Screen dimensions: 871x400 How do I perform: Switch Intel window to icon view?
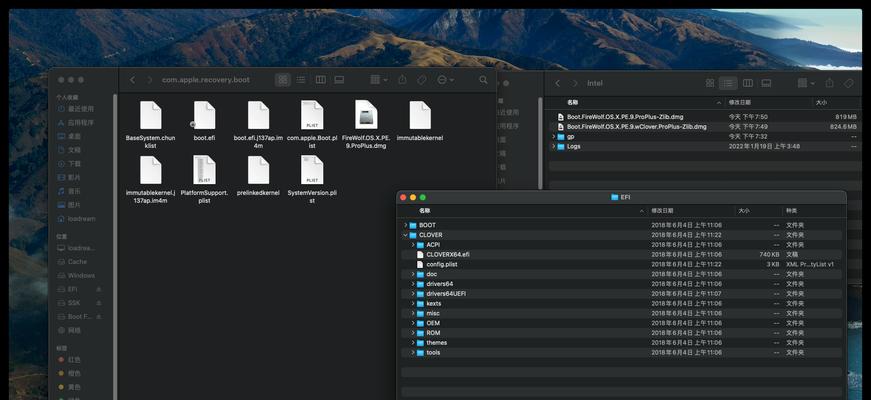[710, 83]
